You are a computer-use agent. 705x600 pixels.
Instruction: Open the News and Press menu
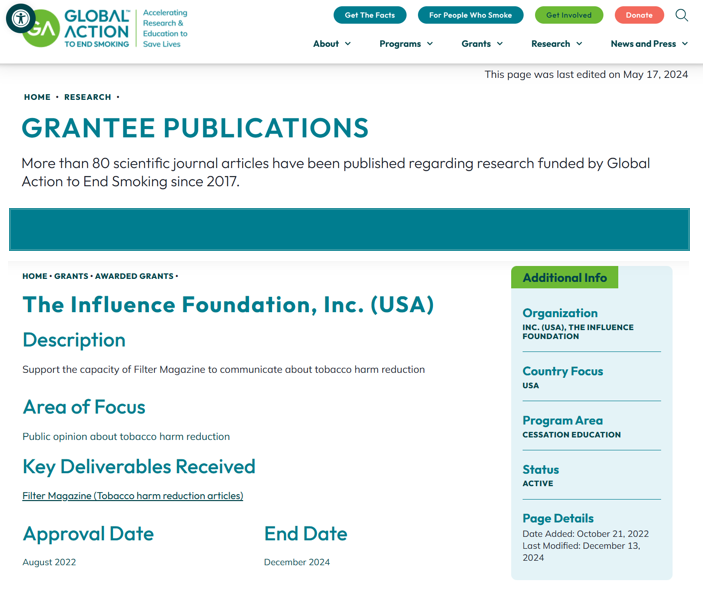(649, 44)
